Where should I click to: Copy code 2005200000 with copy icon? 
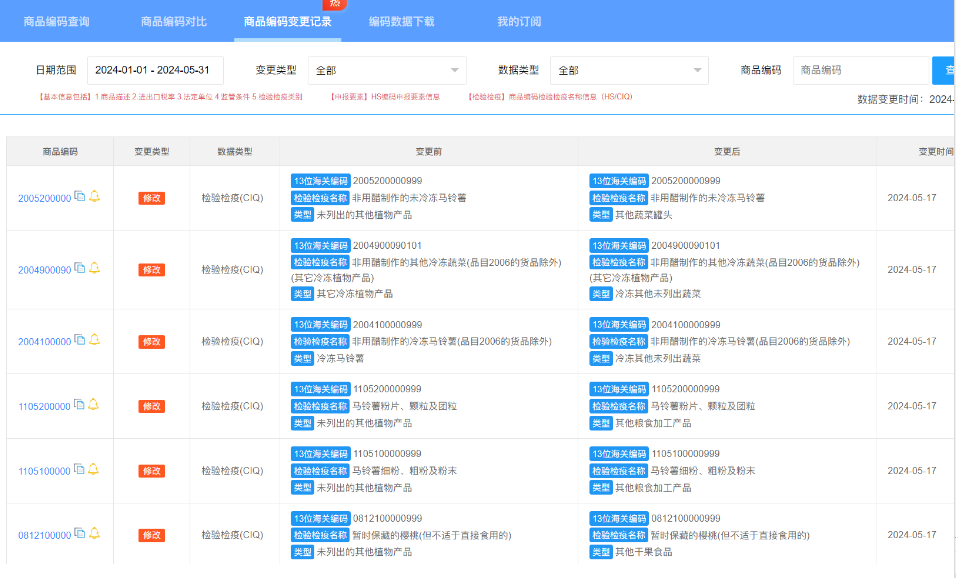(x=79, y=196)
